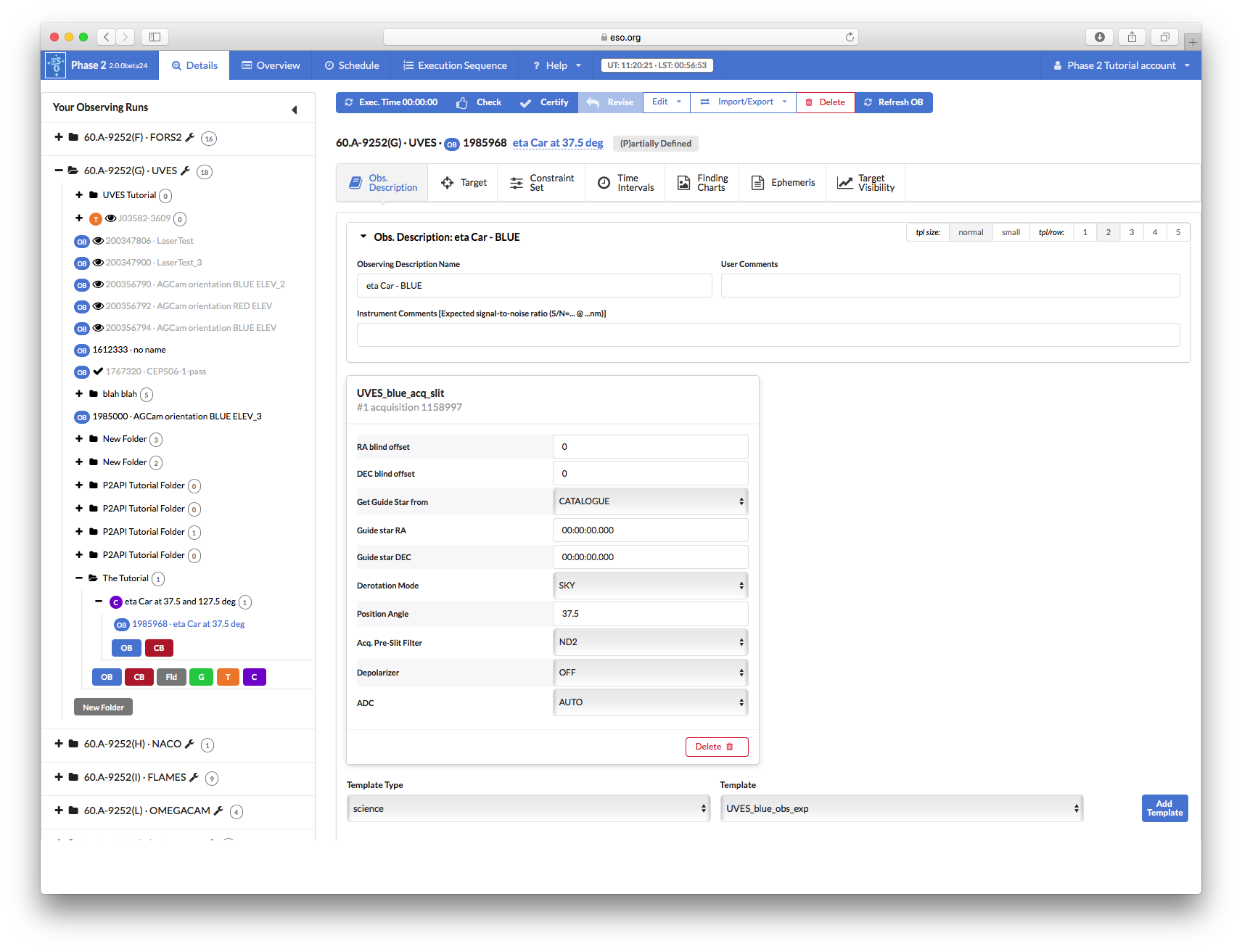Click the Add Template button

coord(1164,808)
